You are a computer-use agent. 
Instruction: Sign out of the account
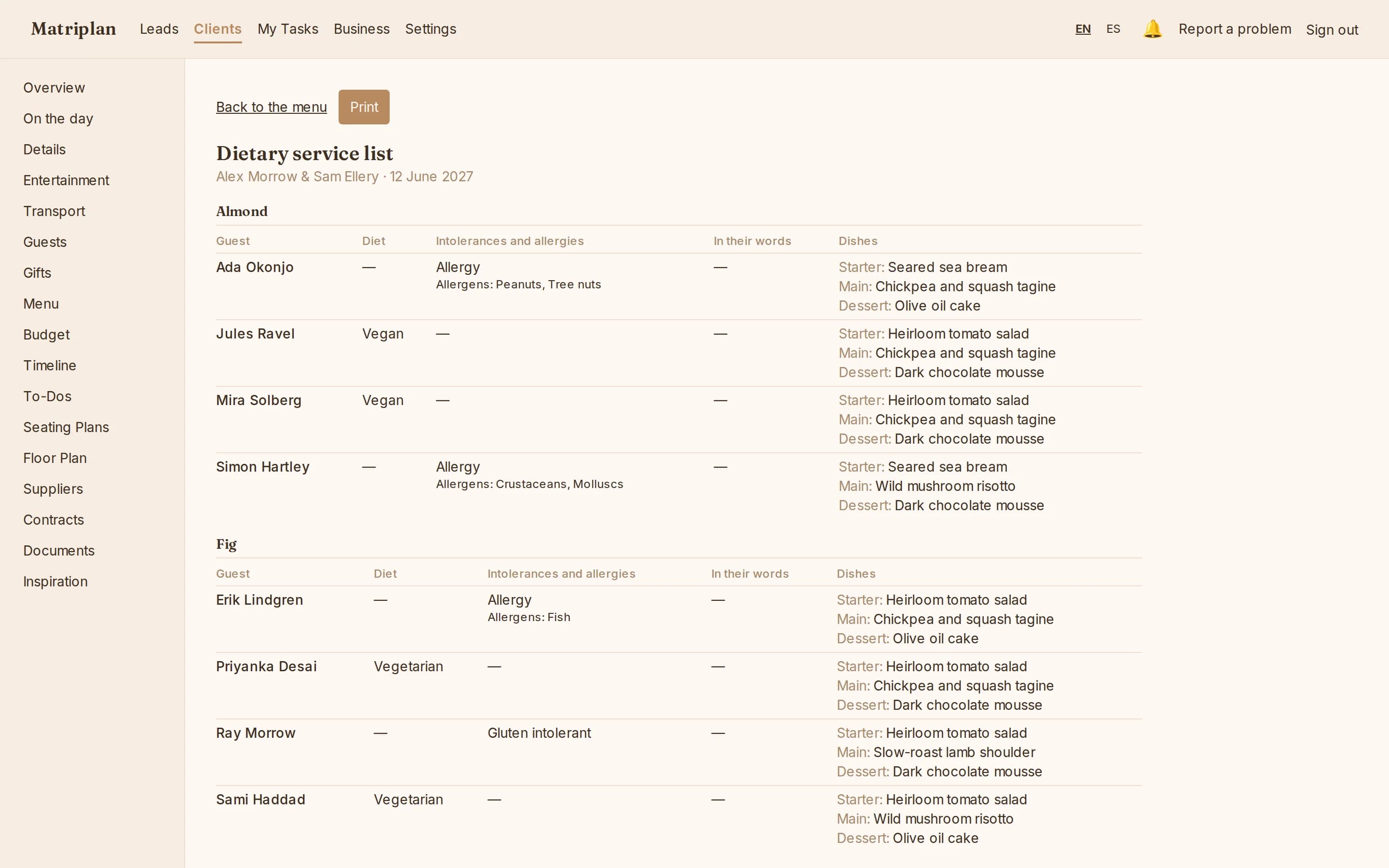coord(1332,29)
